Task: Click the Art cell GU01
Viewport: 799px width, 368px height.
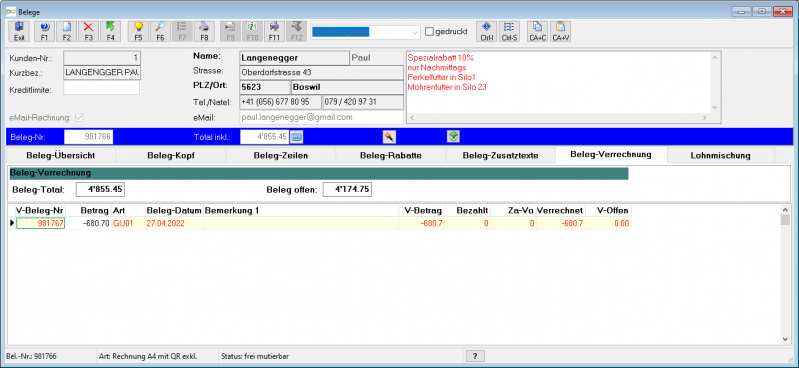Action: 128,223
